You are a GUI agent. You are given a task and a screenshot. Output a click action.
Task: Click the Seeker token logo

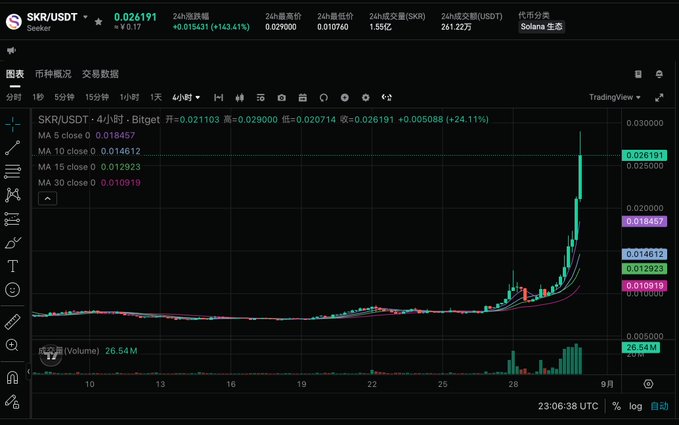click(x=13, y=21)
